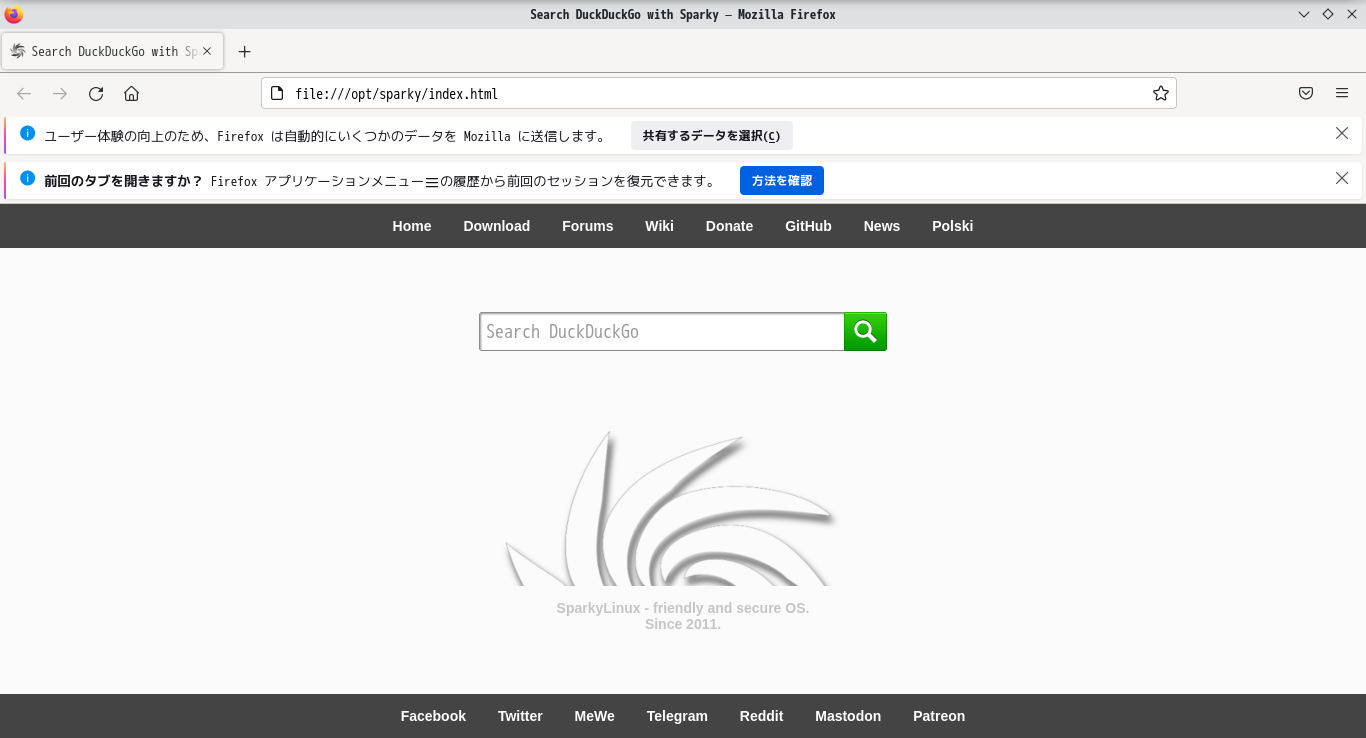The width and height of the screenshot is (1366, 738).
Task: Open the MeWe footer link
Action: pos(594,716)
